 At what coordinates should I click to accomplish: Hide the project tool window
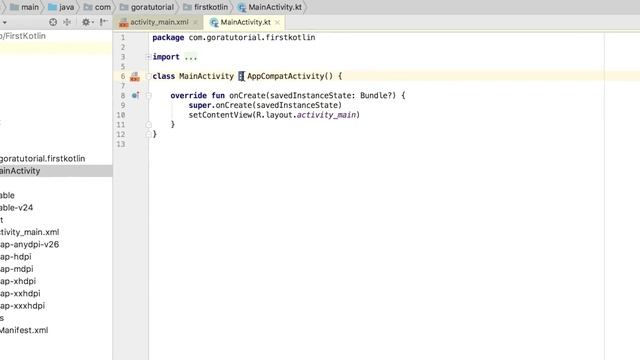click(x=104, y=22)
